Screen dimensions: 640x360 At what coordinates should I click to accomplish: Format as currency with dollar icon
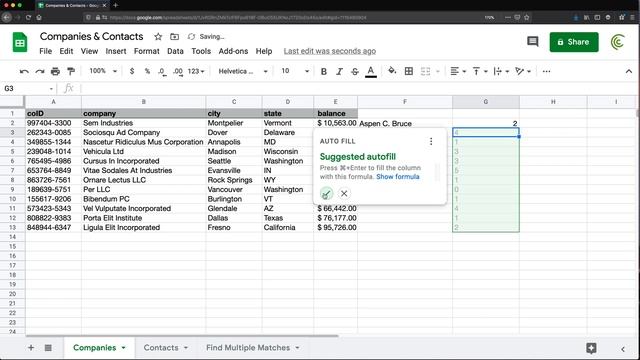(132, 71)
